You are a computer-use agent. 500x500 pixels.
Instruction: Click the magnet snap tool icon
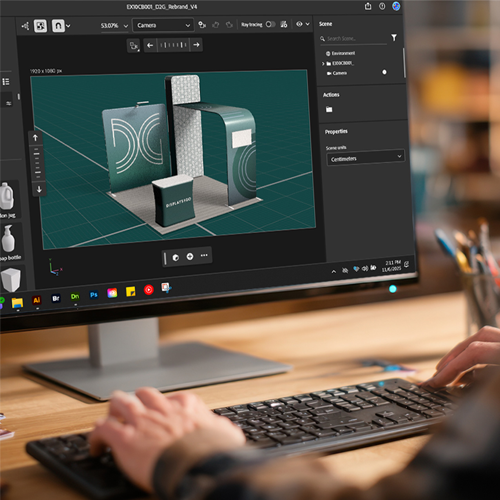point(58,26)
